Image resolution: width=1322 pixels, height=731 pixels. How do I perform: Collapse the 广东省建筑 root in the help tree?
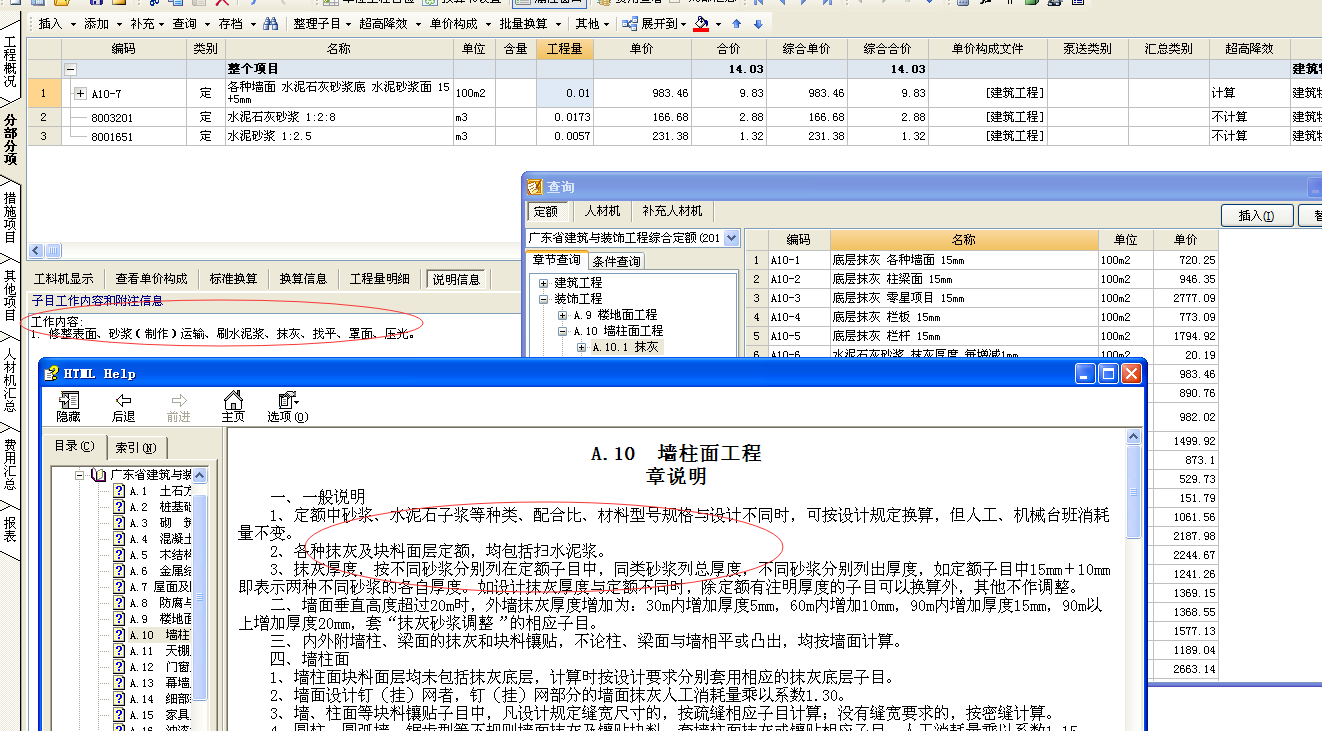pos(80,475)
